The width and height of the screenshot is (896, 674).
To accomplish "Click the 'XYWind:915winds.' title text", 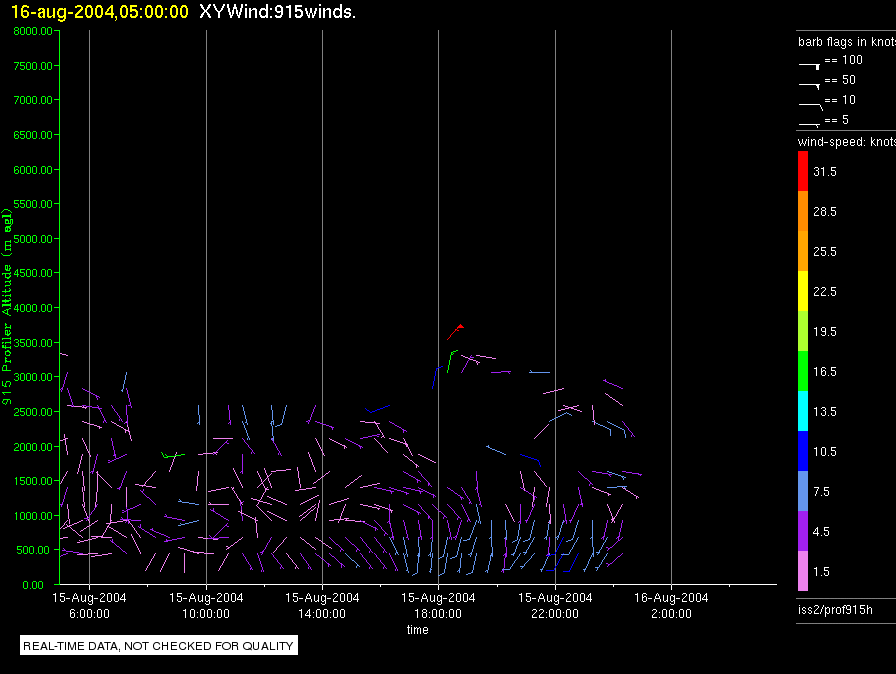I will click(x=278, y=11).
